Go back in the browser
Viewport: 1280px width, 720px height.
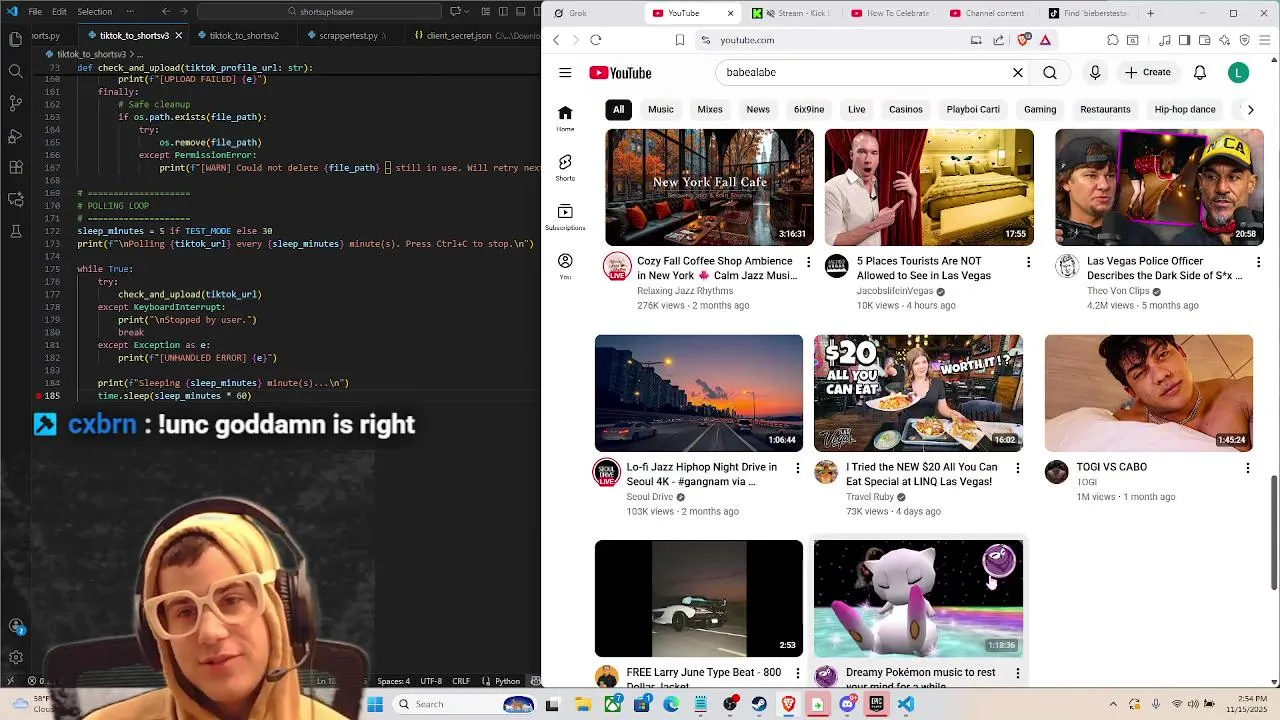[x=556, y=40]
